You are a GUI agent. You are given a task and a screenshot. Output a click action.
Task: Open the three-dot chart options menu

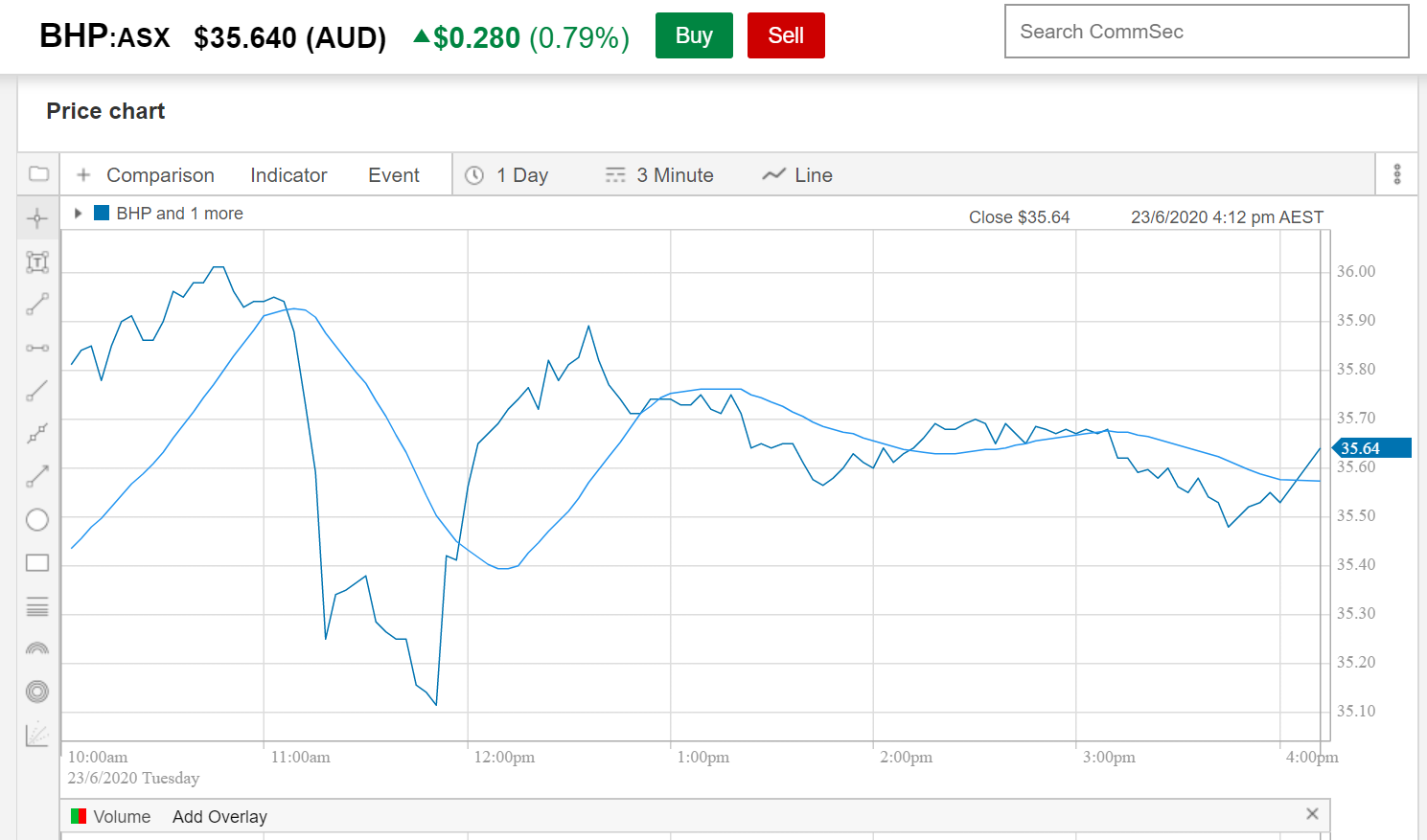1397,174
